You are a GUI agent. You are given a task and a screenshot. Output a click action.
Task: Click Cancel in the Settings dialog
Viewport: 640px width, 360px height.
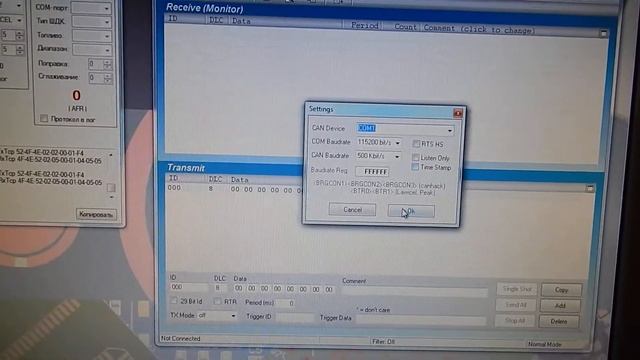tap(352, 210)
